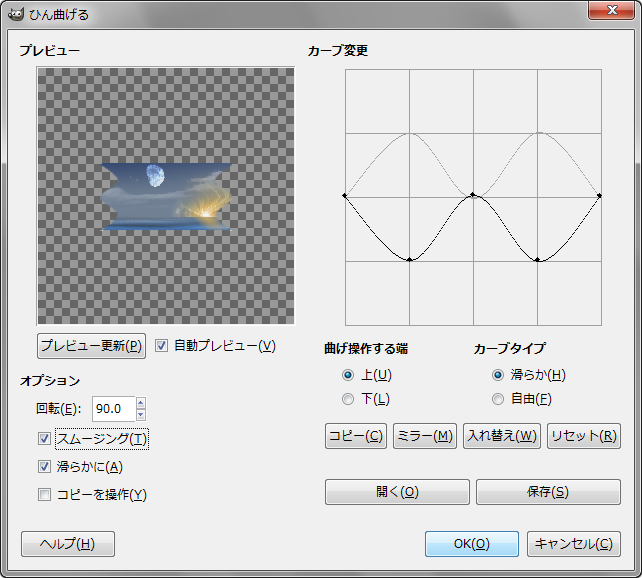Click the GIMP Wilber icon in title bar
Screen dimensions: 642x578
[16, 14]
